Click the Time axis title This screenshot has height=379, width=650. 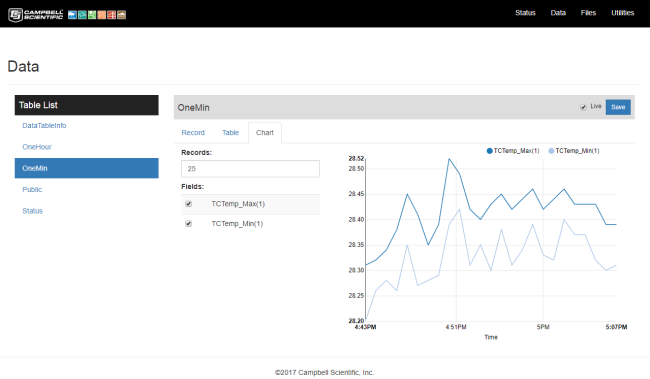coord(491,338)
